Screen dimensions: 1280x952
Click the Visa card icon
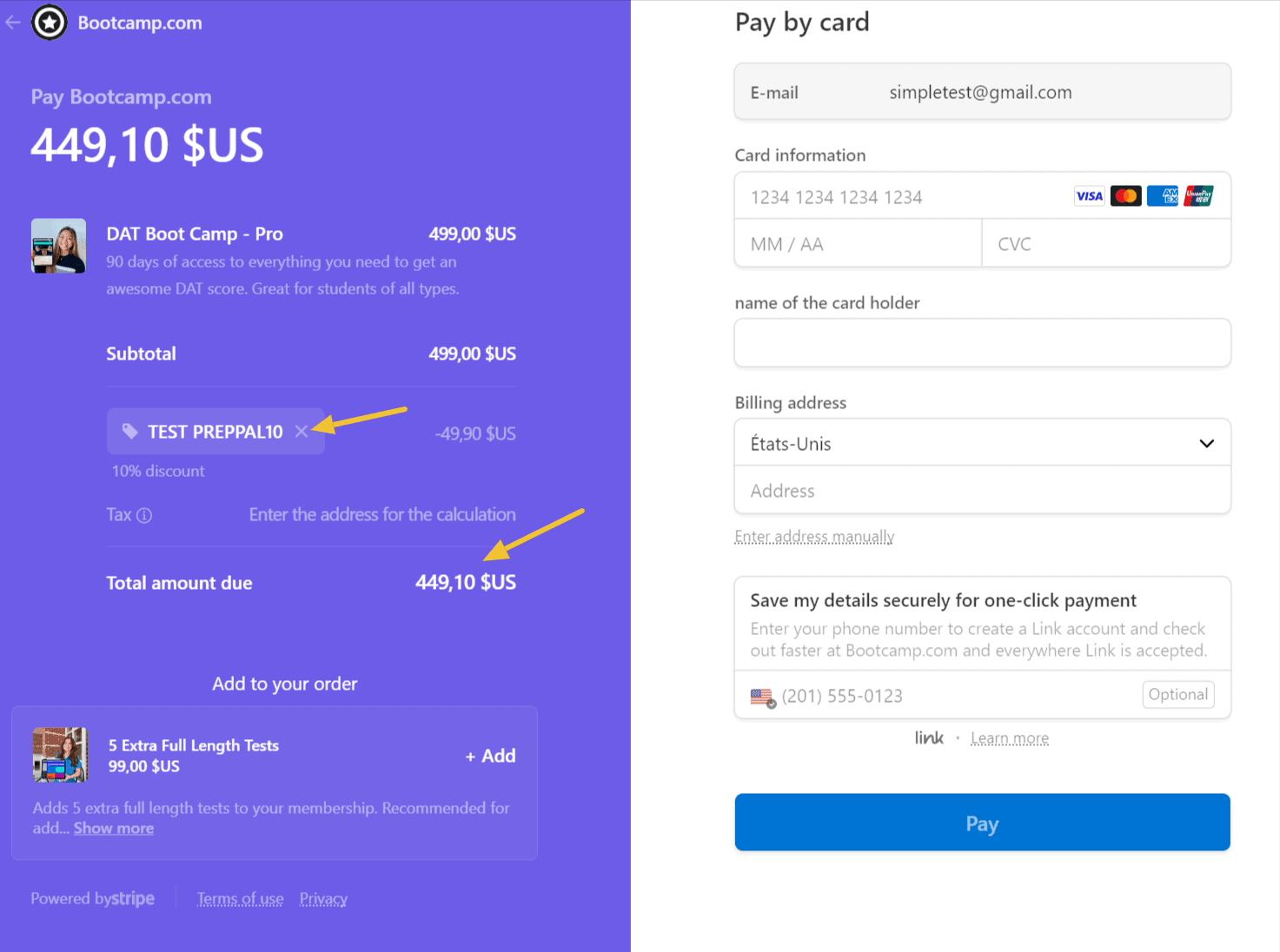1089,196
